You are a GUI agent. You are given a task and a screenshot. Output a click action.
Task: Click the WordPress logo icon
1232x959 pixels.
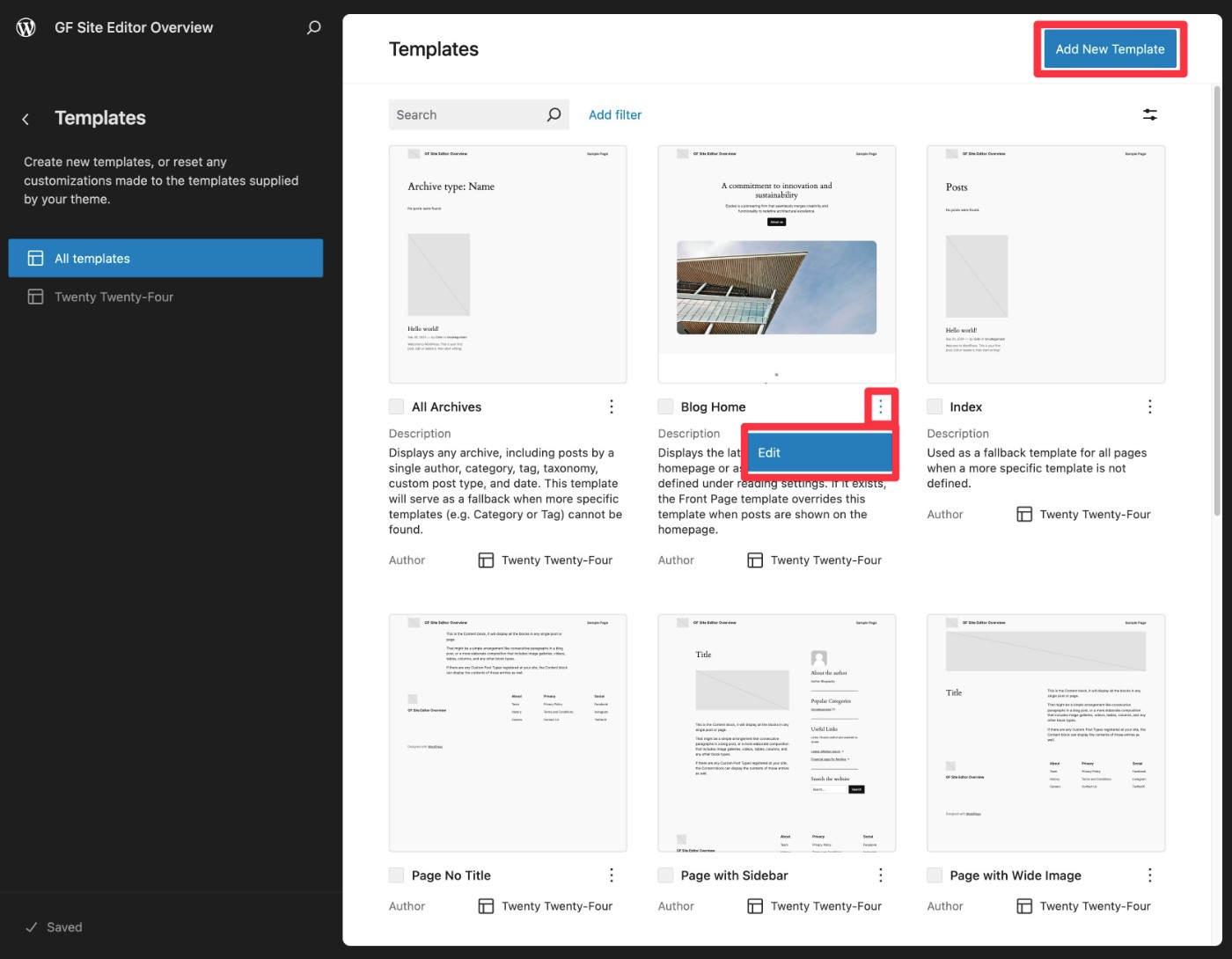pyautogui.click(x=26, y=27)
